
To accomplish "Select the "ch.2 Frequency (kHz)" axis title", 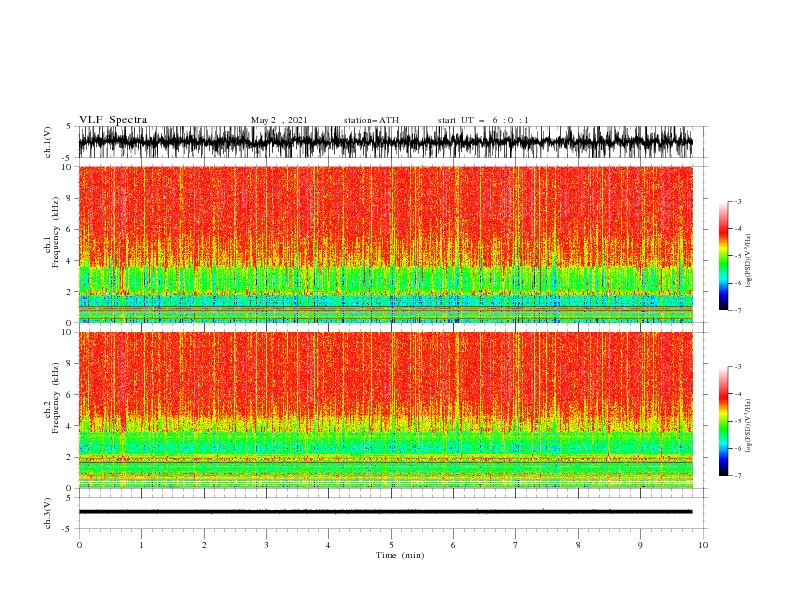I will (x=52, y=398).
